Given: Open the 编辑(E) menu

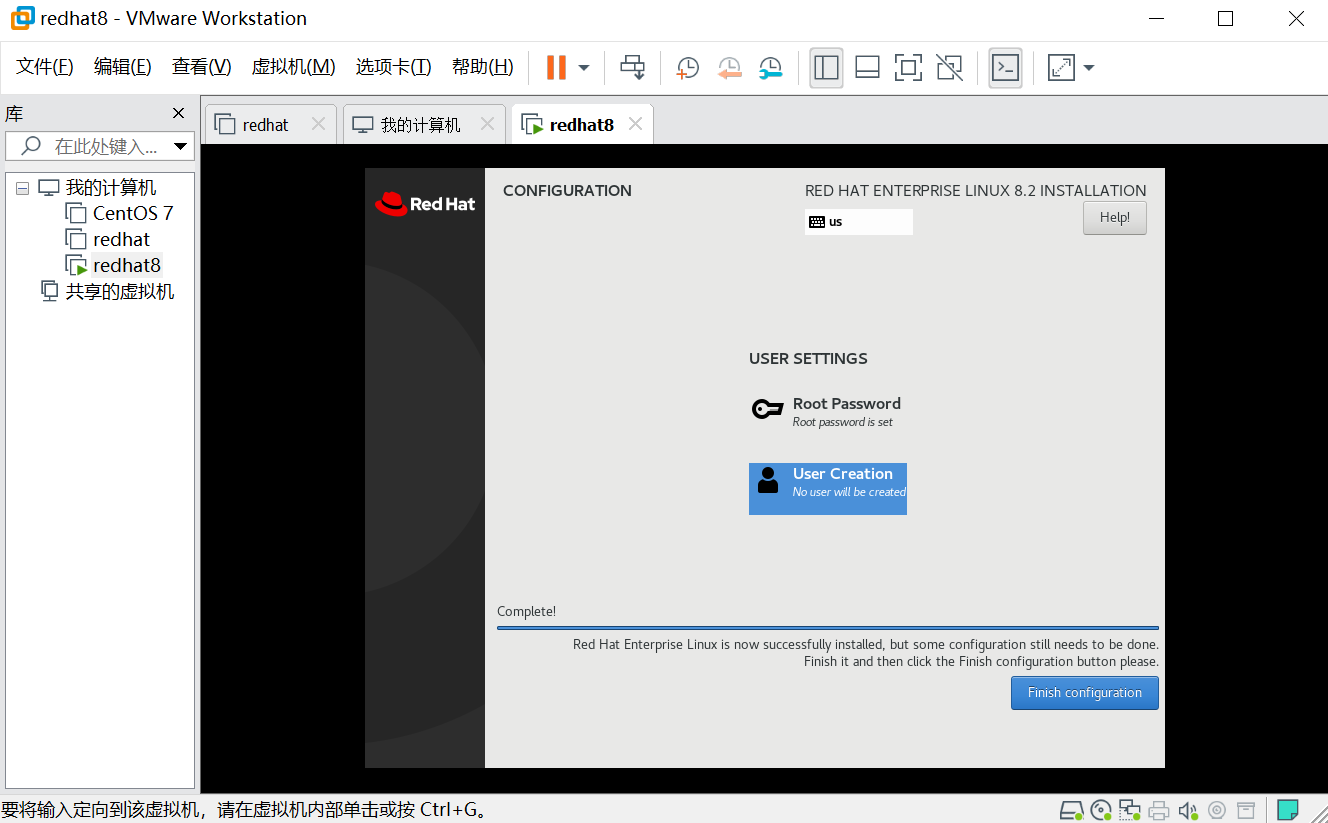Looking at the screenshot, I should pyautogui.click(x=122, y=67).
